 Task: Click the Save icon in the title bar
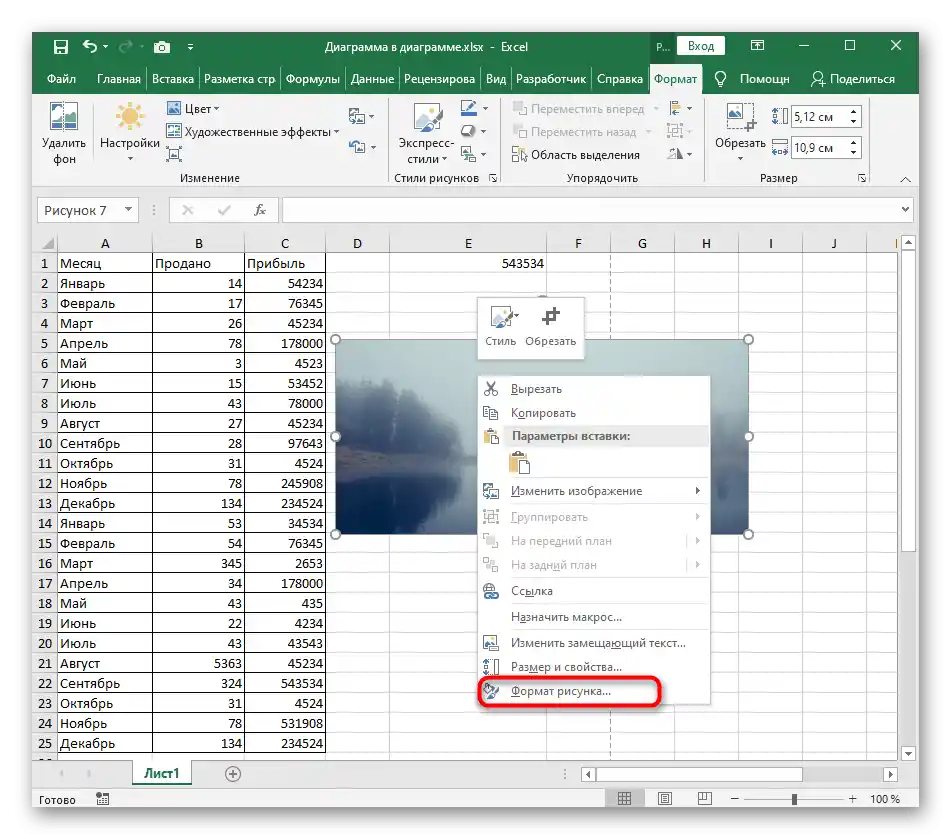pyautogui.click(x=61, y=46)
